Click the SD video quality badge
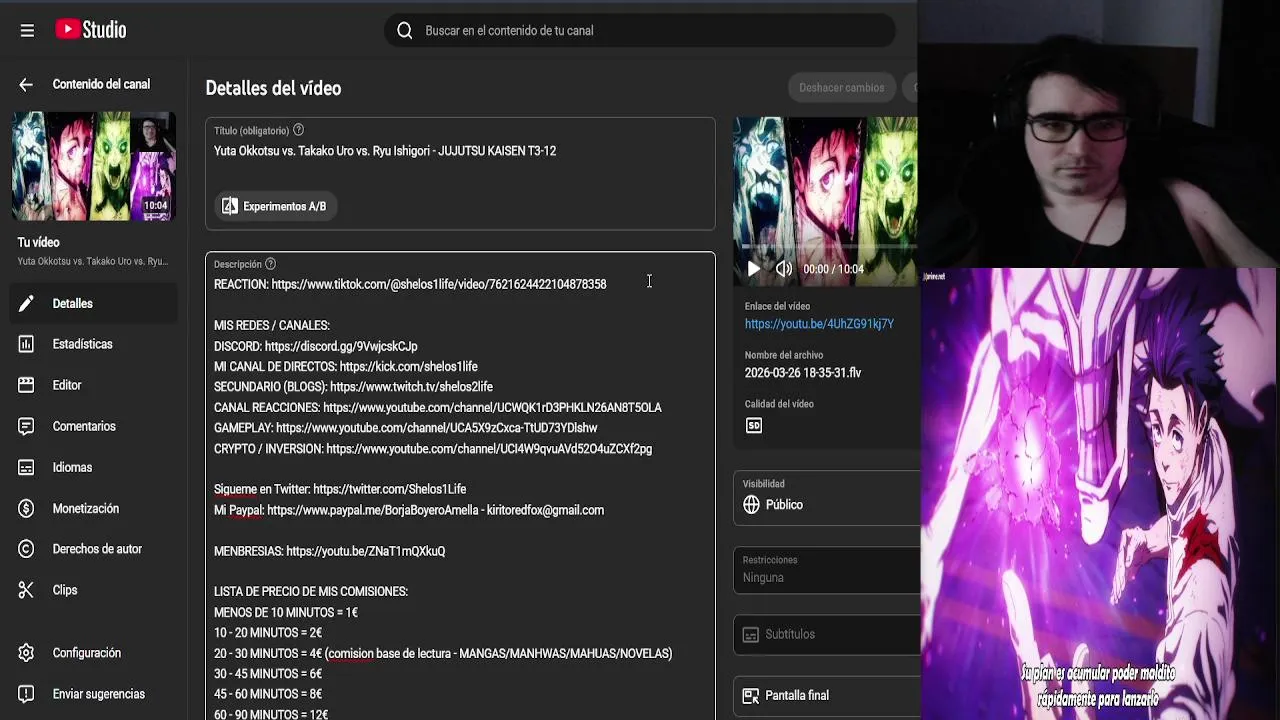1280x720 pixels. (x=754, y=425)
